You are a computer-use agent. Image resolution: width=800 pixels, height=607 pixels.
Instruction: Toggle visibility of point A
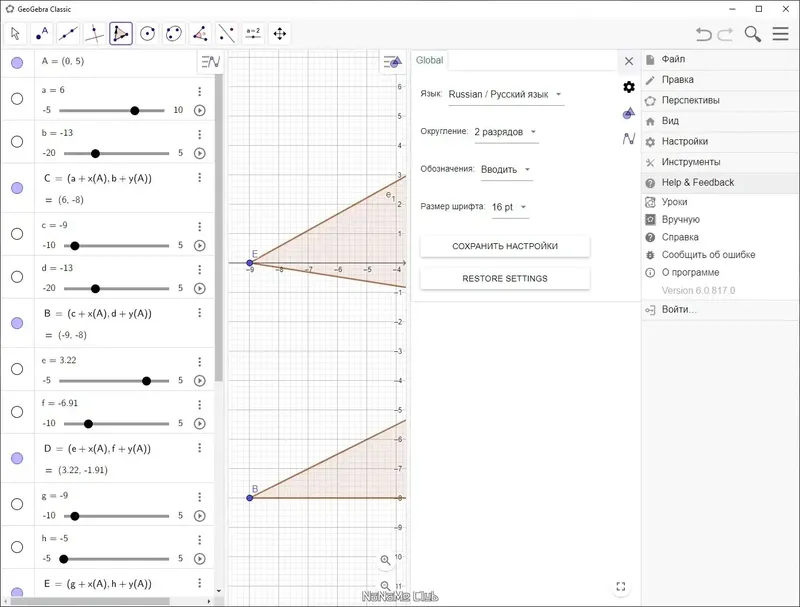[x=17, y=63]
